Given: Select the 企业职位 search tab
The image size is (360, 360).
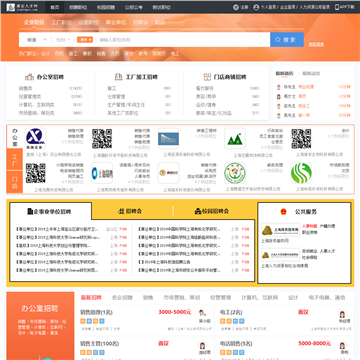Looking at the screenshot, I should (x=34, y=22).
